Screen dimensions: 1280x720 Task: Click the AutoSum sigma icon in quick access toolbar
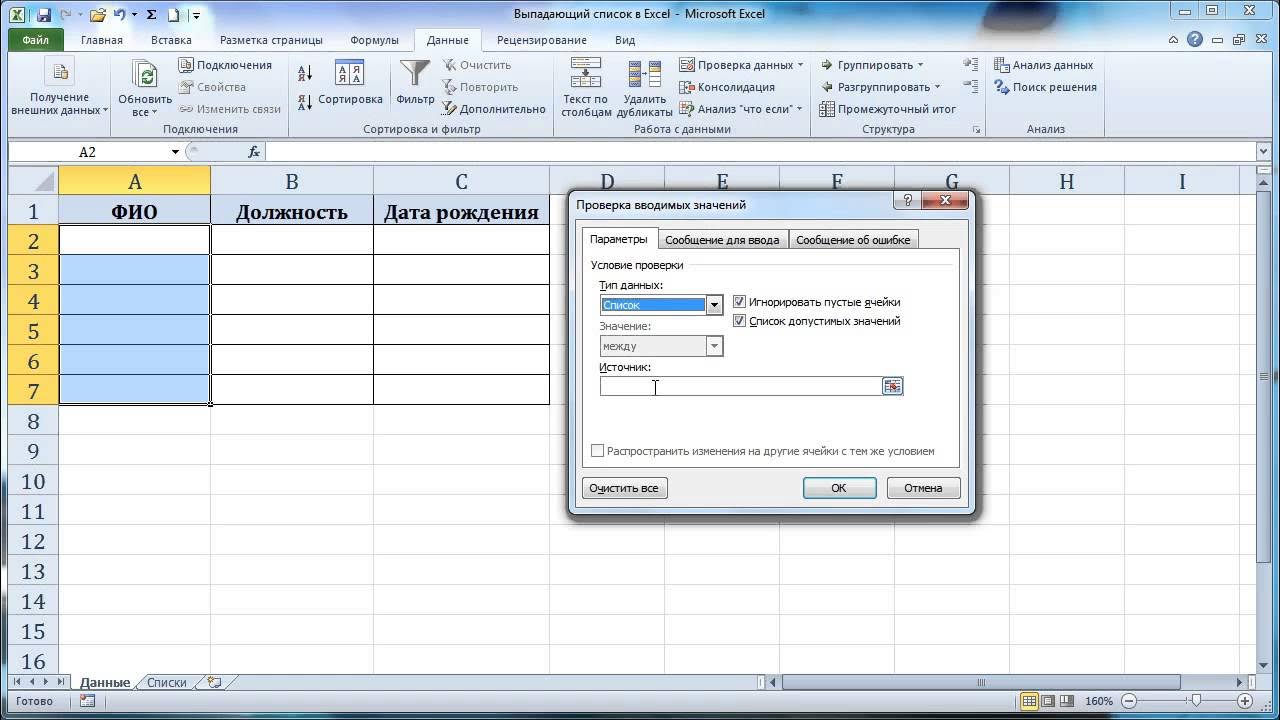click(151, 15)
